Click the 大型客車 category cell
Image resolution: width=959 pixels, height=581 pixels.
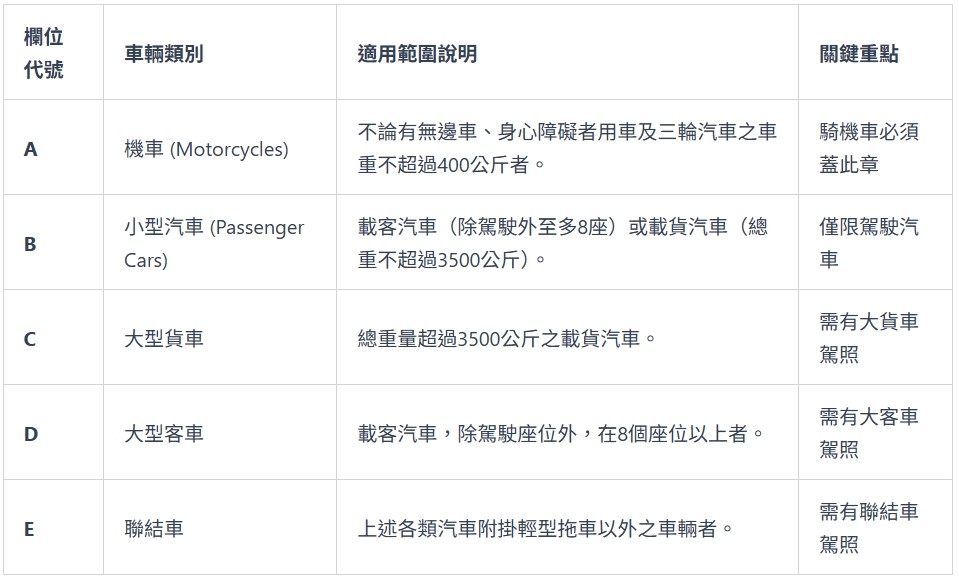163,434
